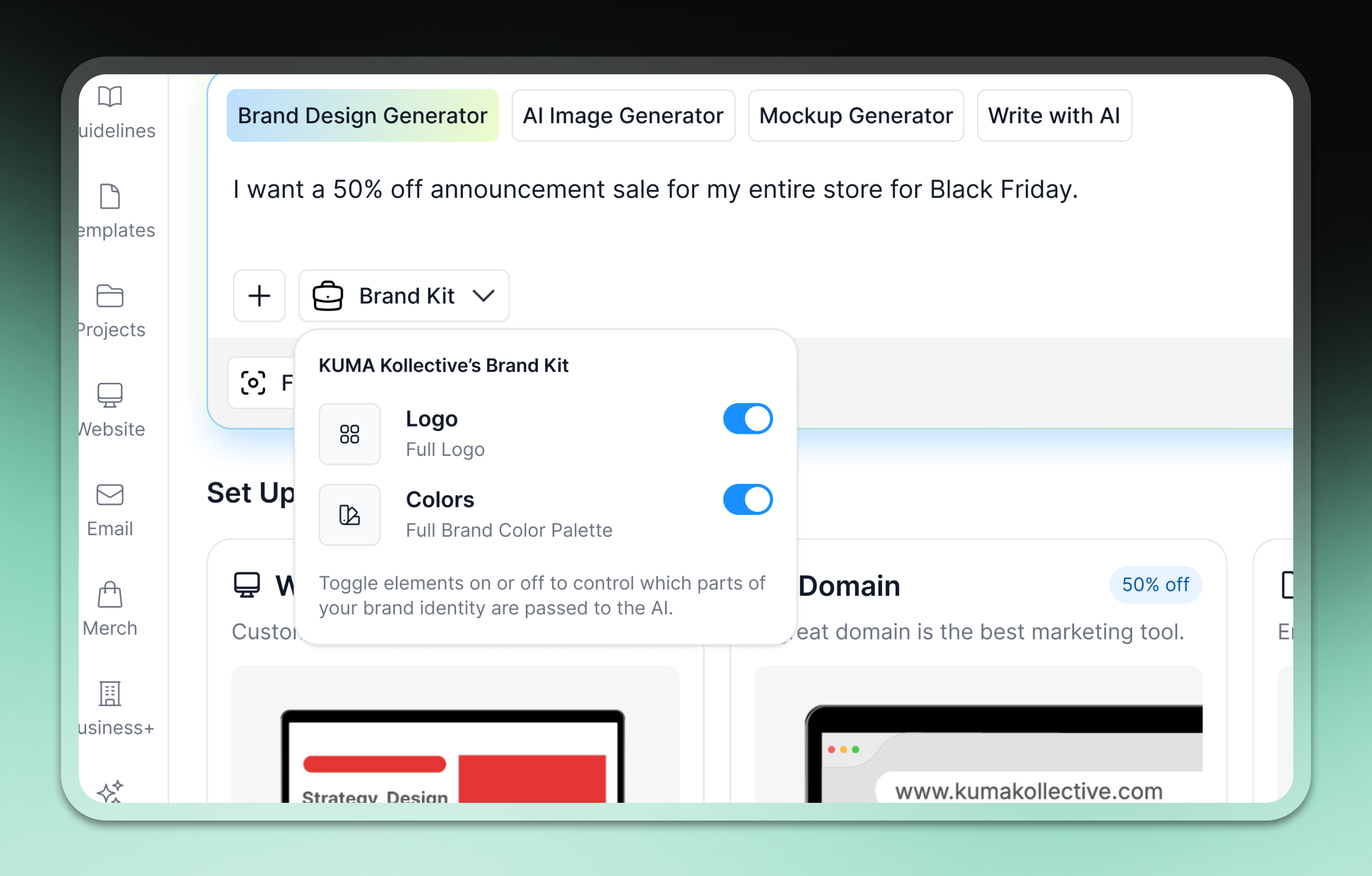Click the Logo grid icon tile
1372x876 pixels.
click(x=349, y=434)
